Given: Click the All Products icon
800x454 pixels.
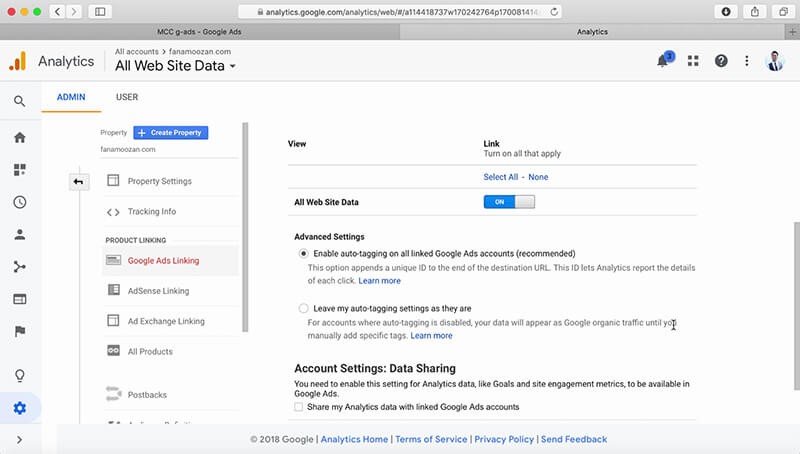Looking at the screenshot, I should [113, 351].
